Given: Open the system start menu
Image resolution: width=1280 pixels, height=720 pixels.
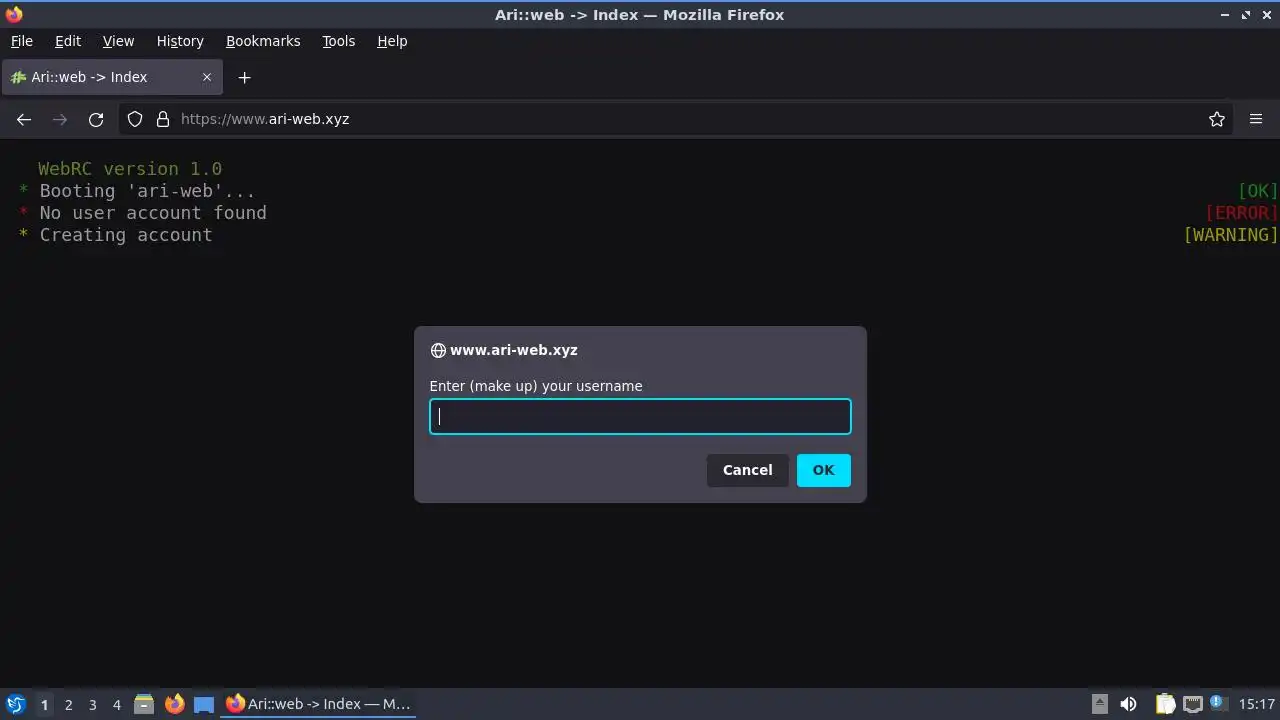Looking at the screenshot, I should pos(15,704).
